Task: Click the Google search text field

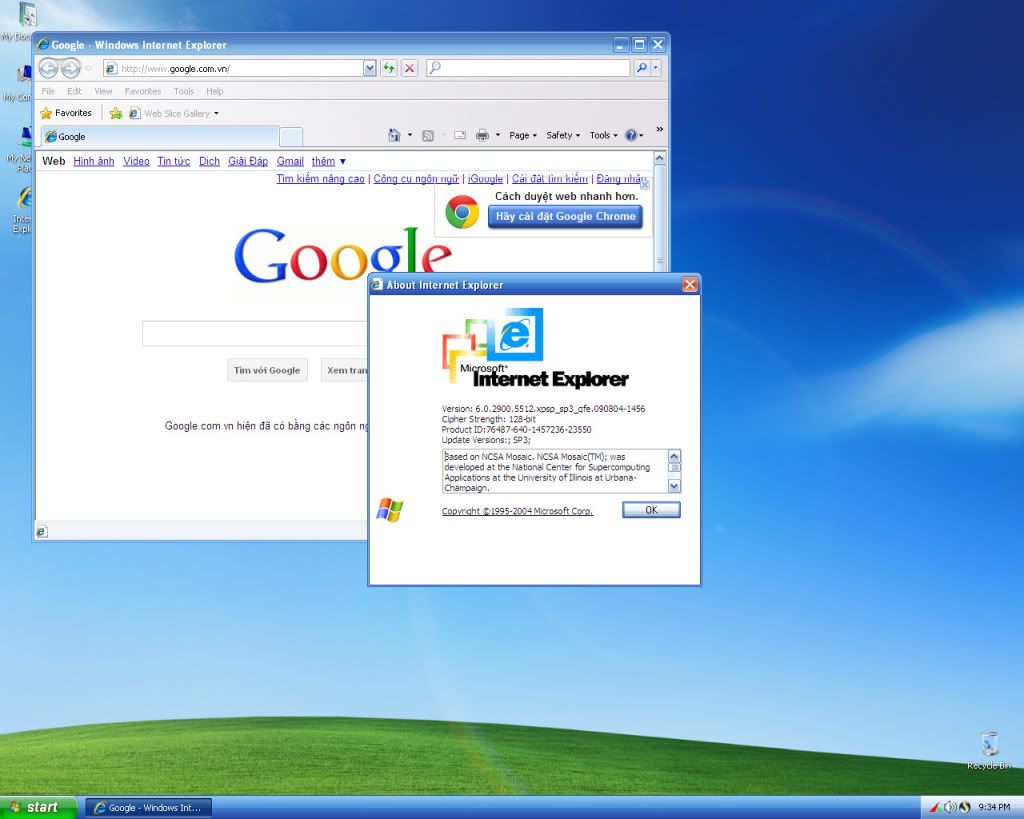Action: pos(255,334)
